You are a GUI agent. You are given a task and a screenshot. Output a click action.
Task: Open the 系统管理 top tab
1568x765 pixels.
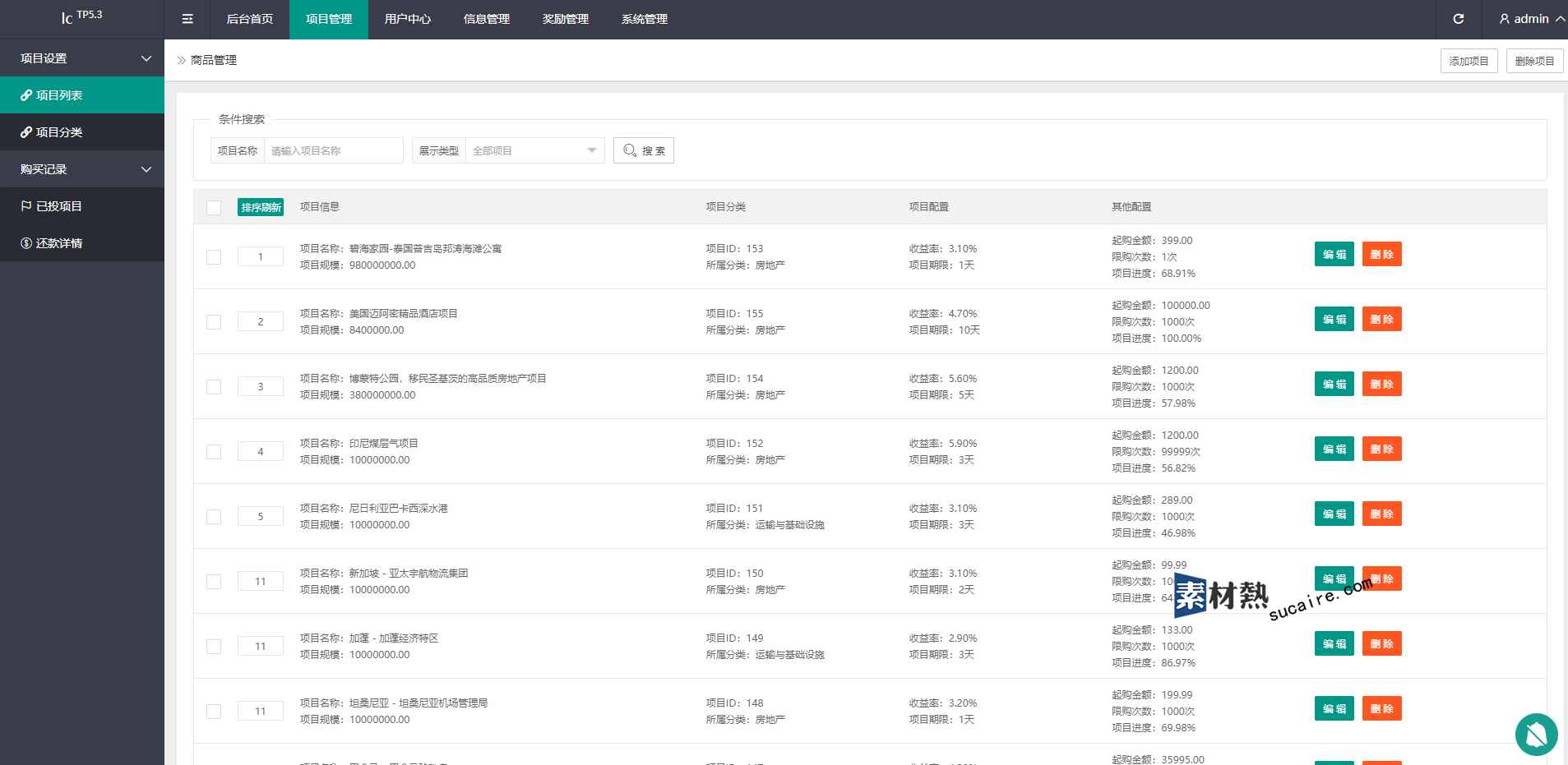(x=645, y=19)
